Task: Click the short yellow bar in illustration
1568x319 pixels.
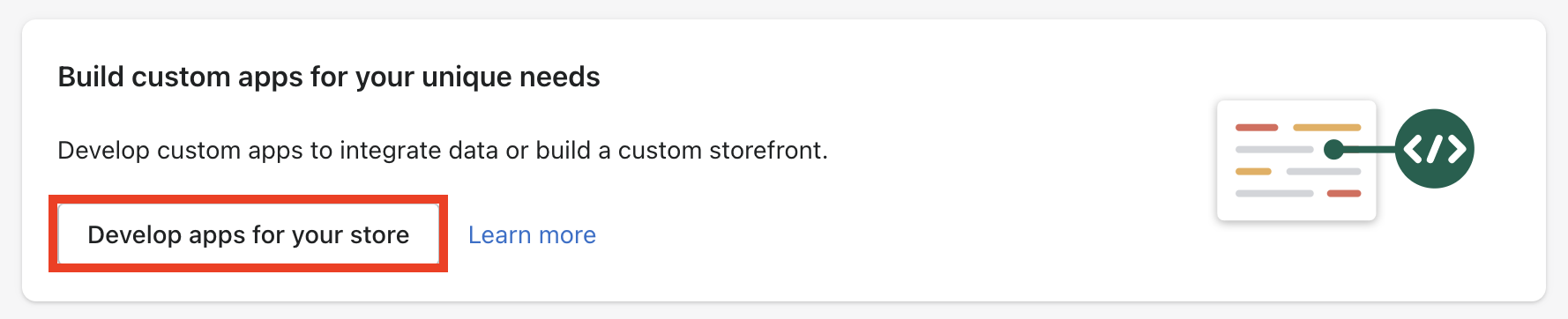Action: point(1253,171)
